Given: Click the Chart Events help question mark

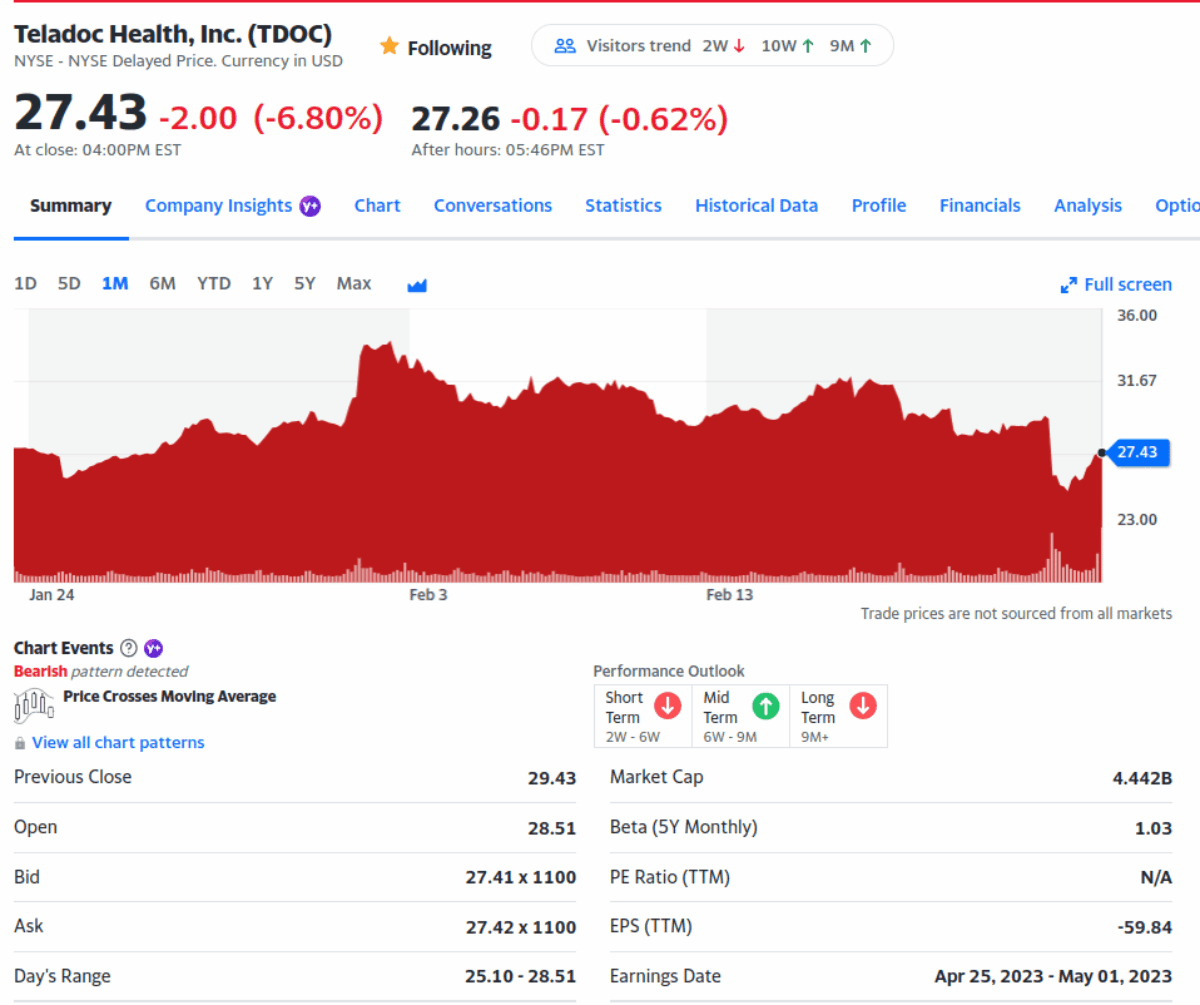Looking at the screenshot, I should point(128,648).
